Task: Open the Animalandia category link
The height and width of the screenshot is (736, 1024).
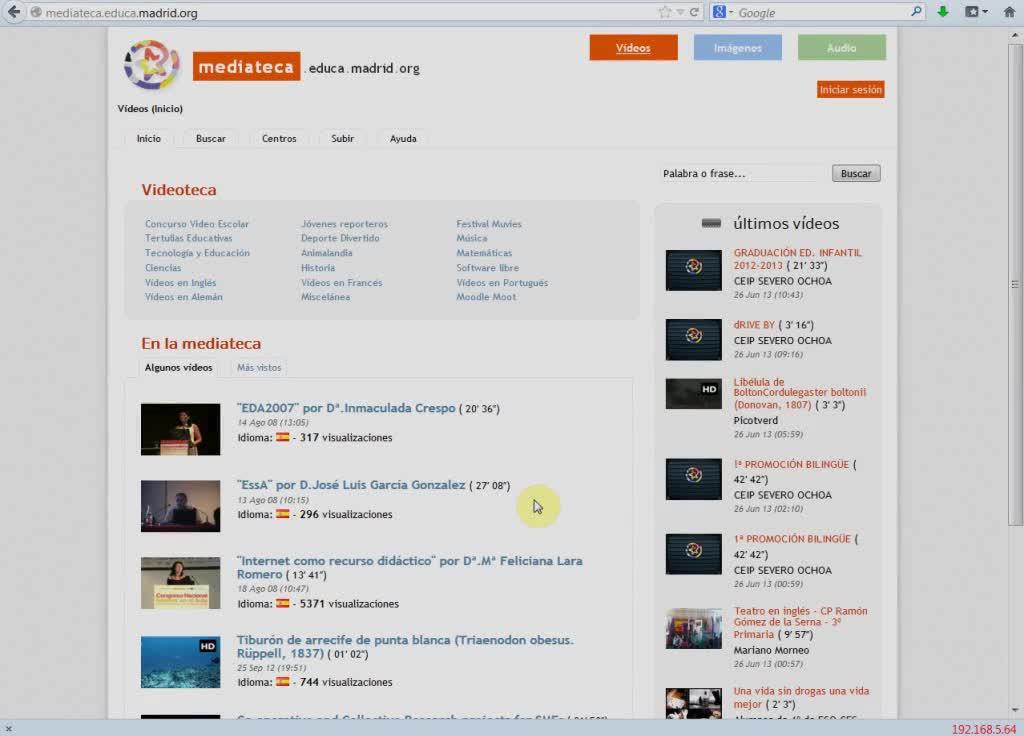Action: click(x=326, y=253)
